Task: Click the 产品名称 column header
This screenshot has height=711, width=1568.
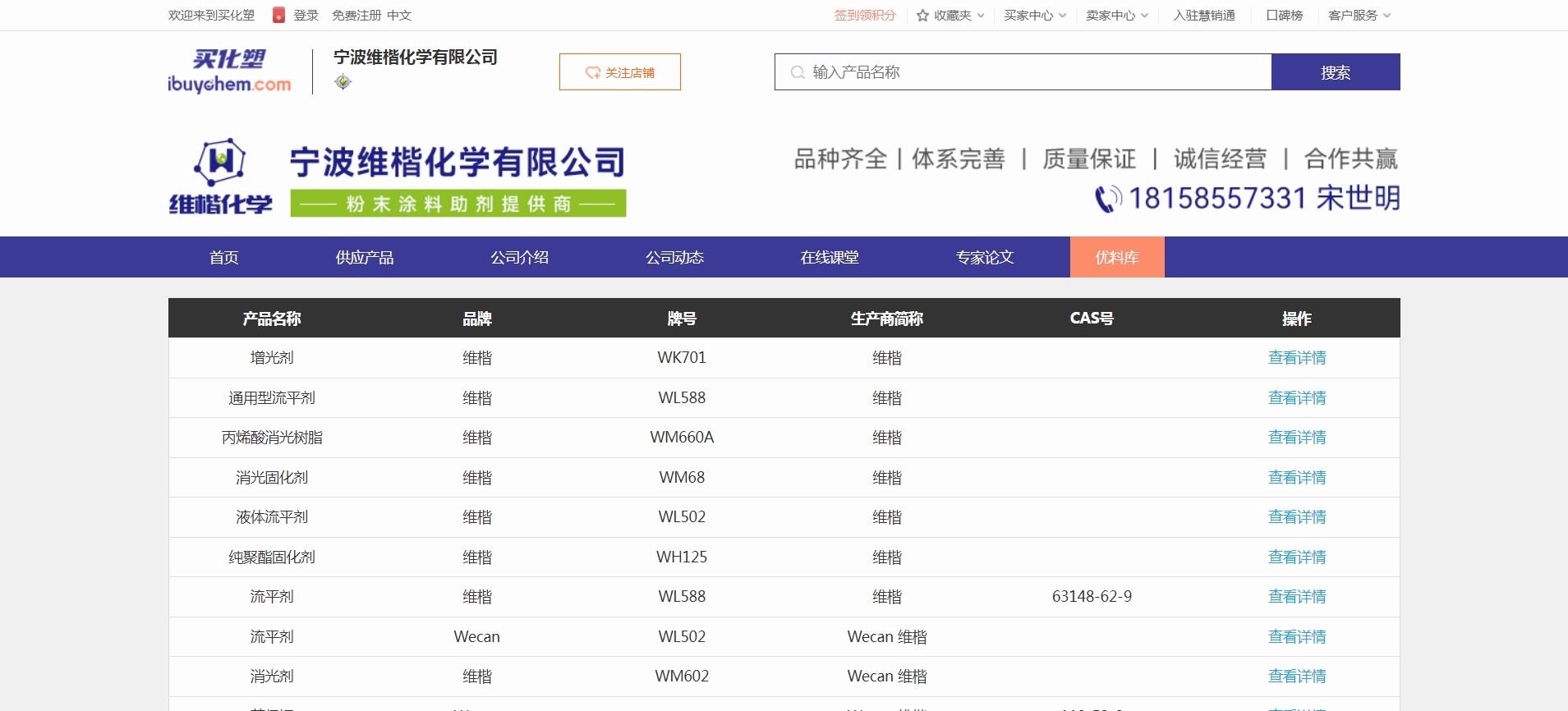Action: tap(272, 319)
